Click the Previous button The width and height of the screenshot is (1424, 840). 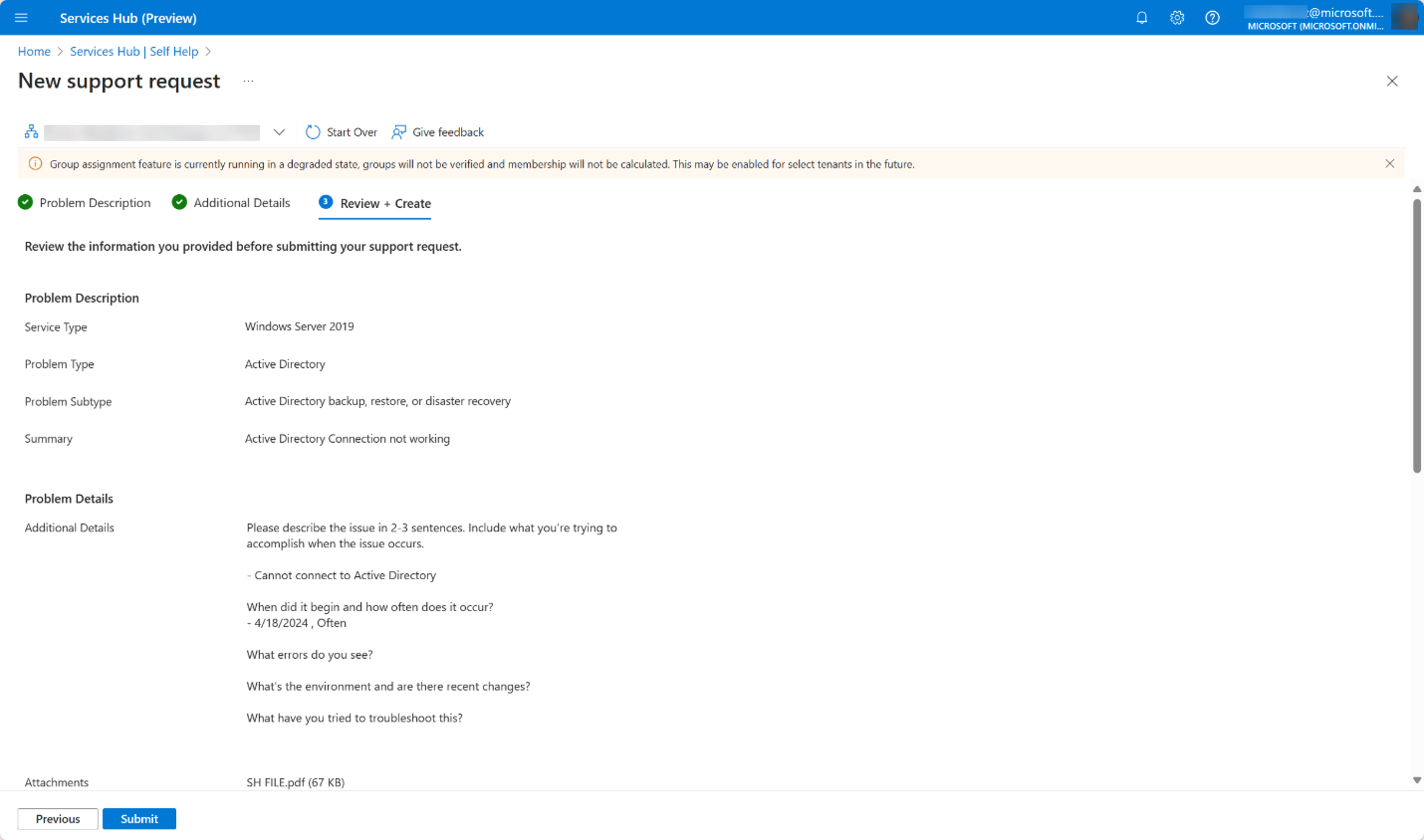(x=57, y=818)
